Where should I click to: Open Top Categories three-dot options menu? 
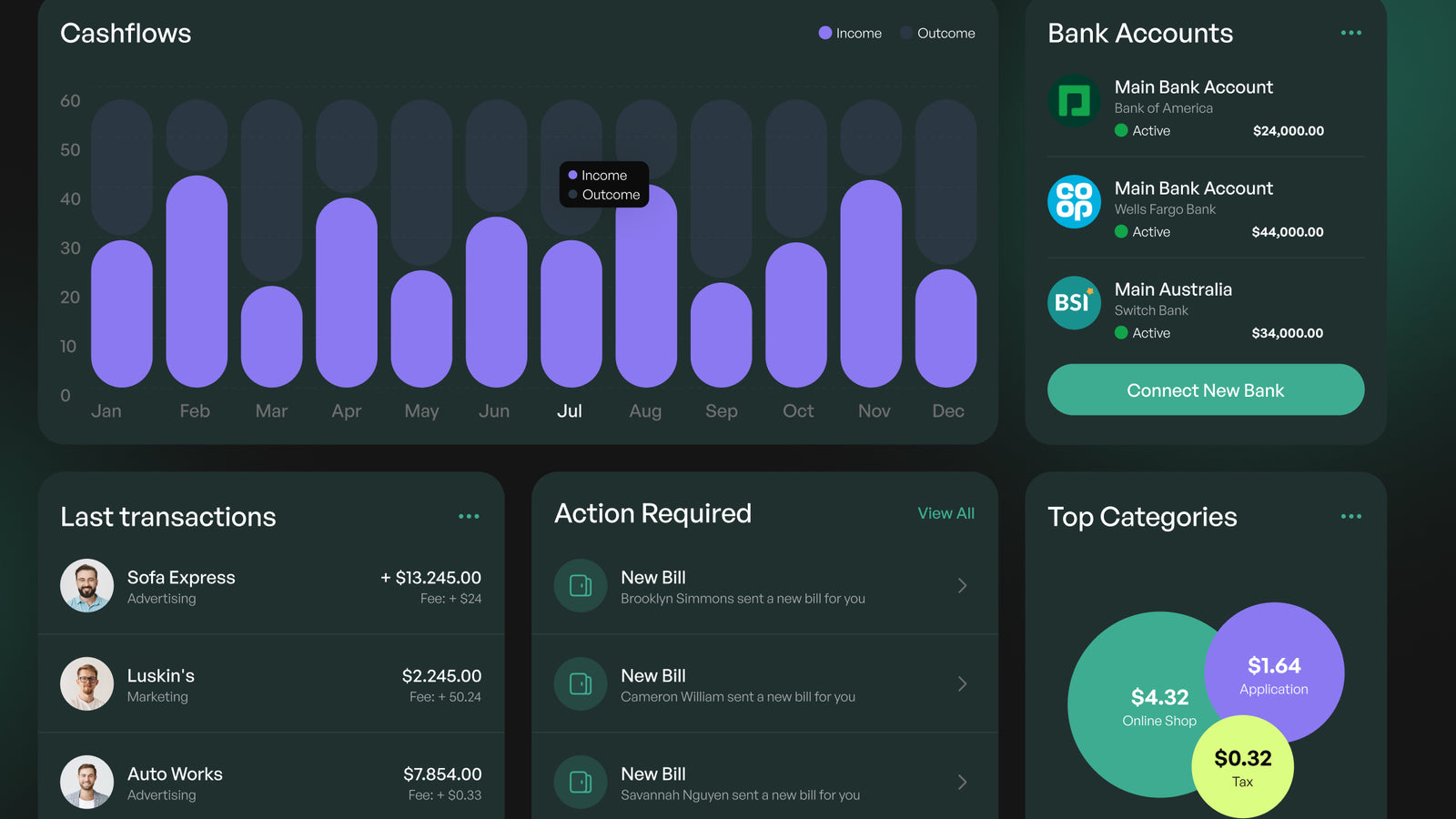tap(1350, 517)
